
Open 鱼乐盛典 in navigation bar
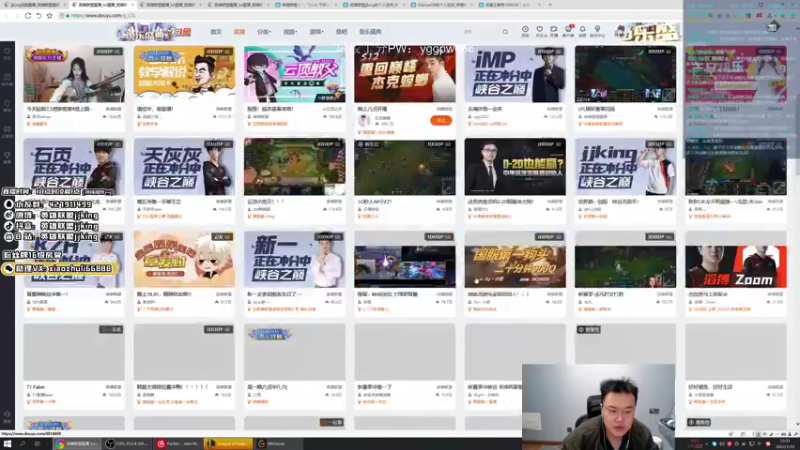[x=370, y=32]
